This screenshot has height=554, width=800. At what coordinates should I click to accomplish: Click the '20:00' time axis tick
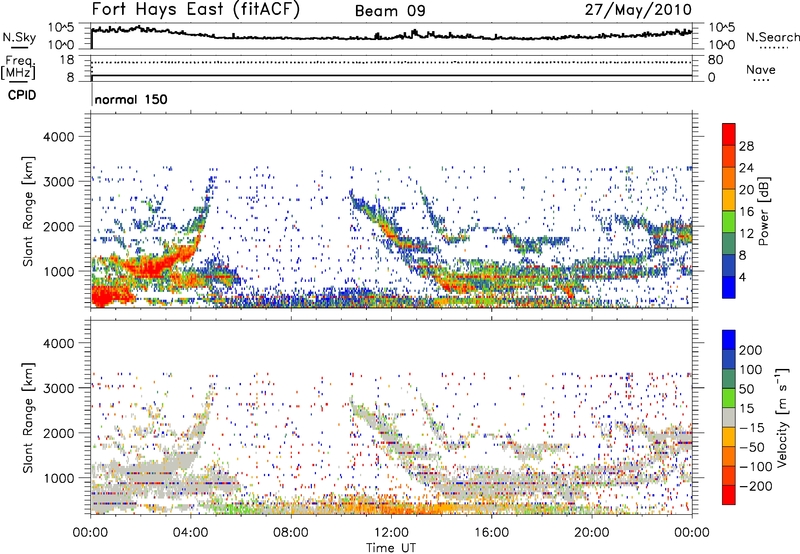point(592,533)
